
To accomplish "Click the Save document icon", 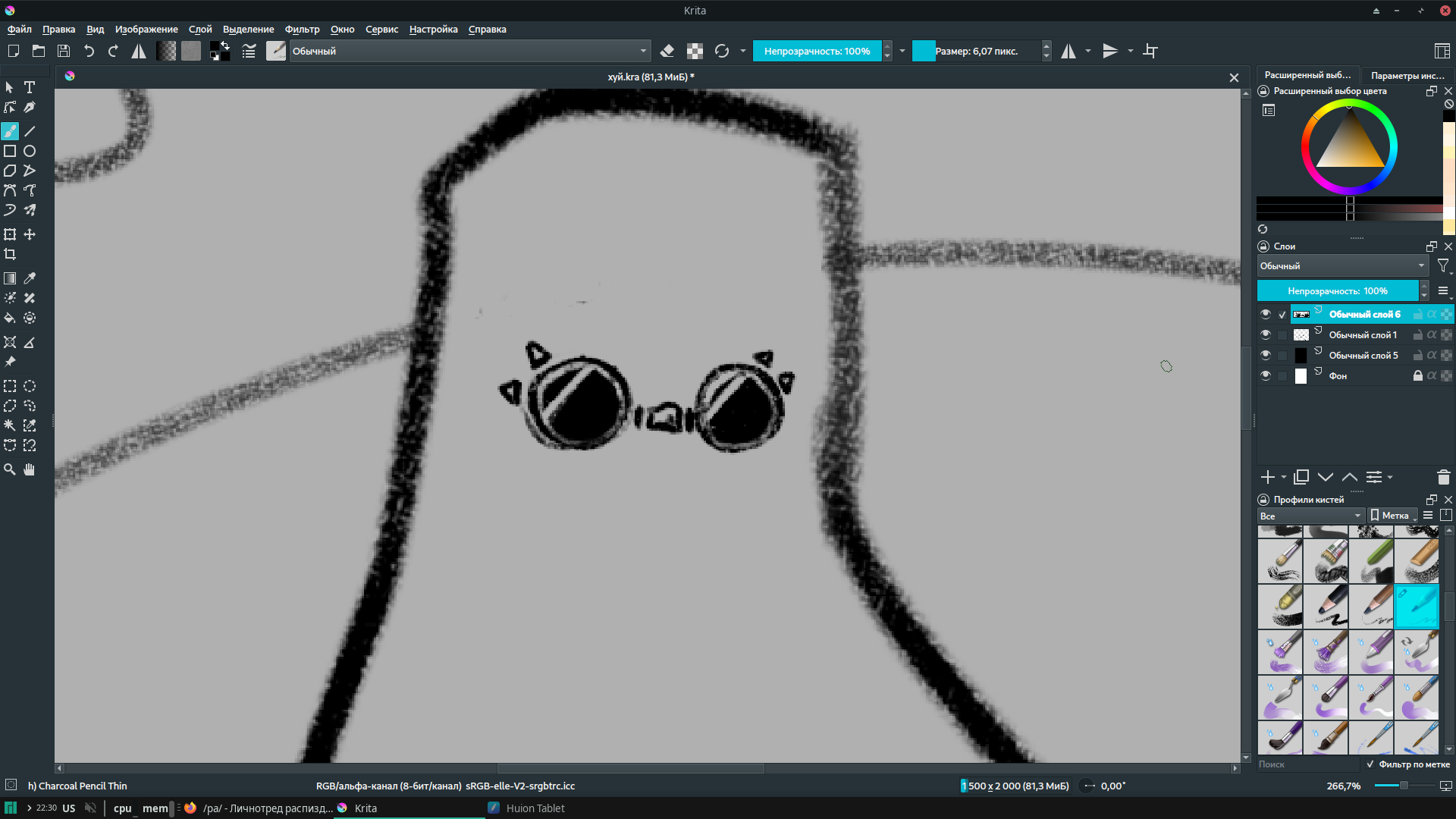I will pos(64,51).
